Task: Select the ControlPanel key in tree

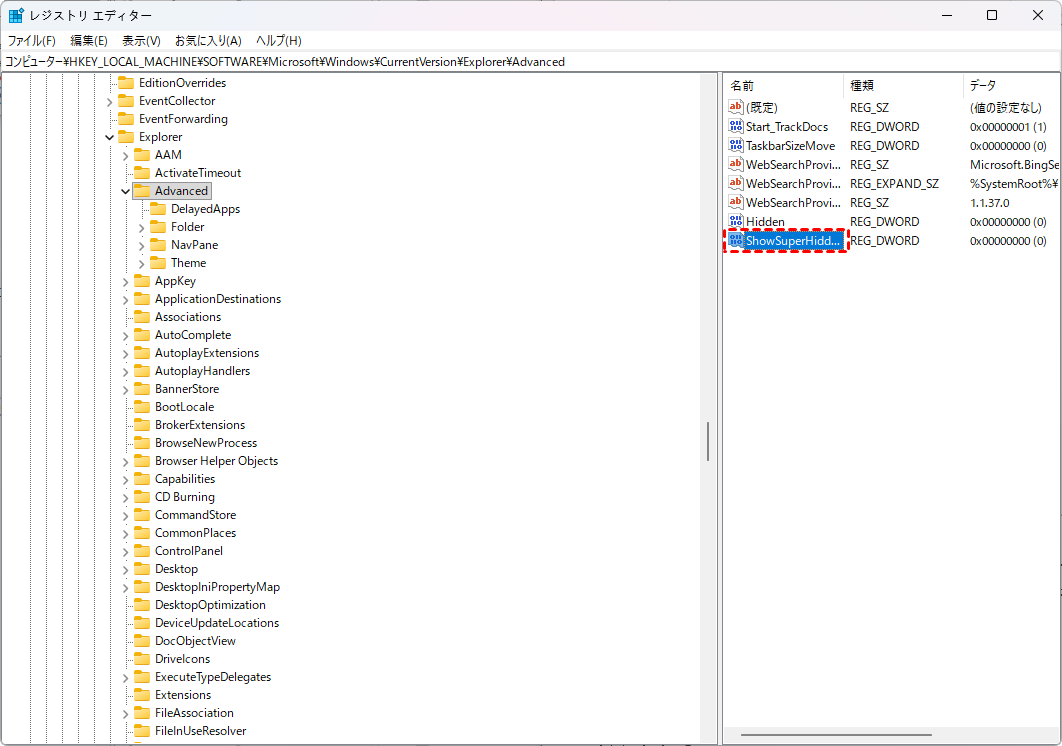Action: click(x=188, y=551)
